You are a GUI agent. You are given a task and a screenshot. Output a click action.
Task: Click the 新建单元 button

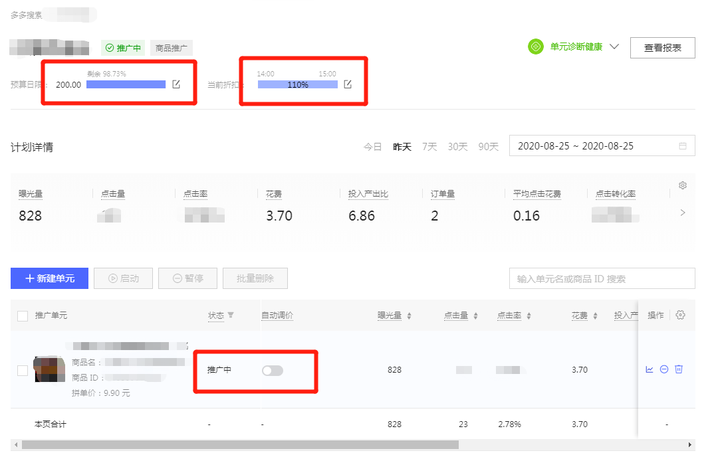click(49, 278)
